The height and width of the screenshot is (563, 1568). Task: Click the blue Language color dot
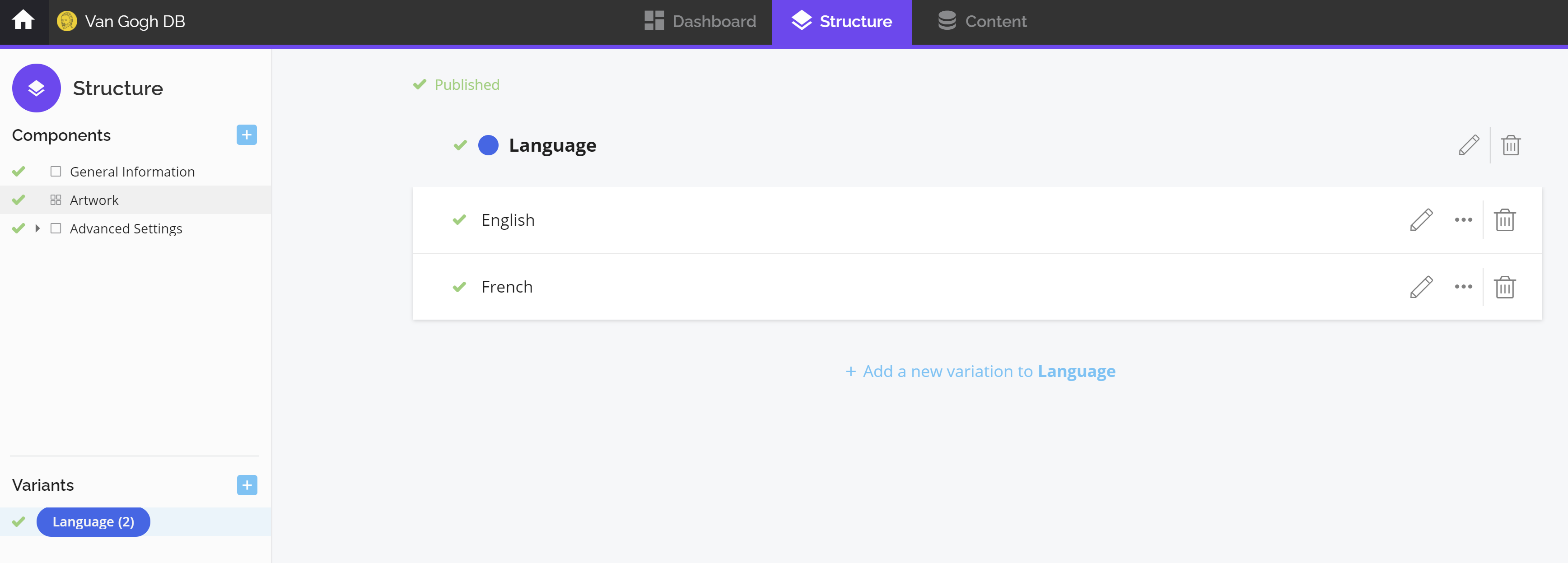pos(488,145)
